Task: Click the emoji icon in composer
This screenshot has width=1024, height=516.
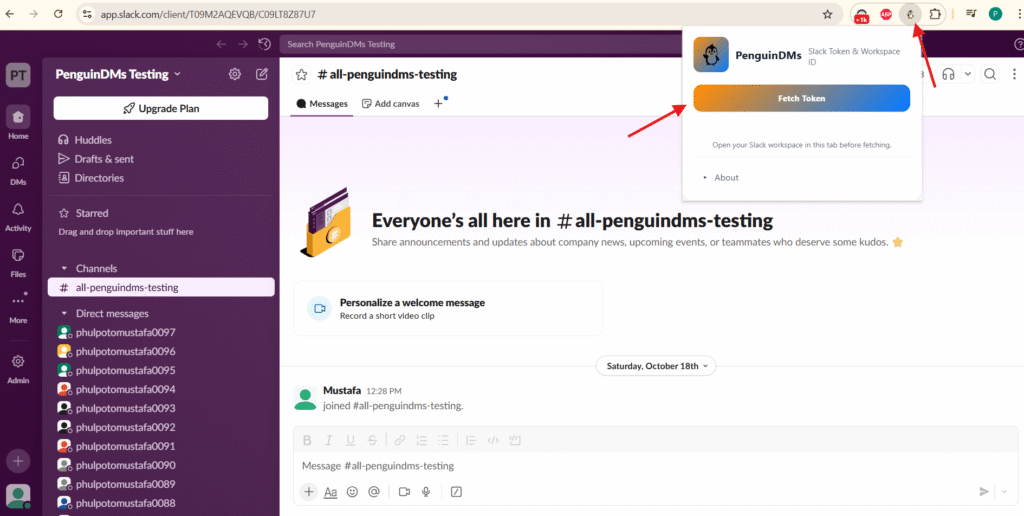Action: pyautogui.click(x=352, y=492)
